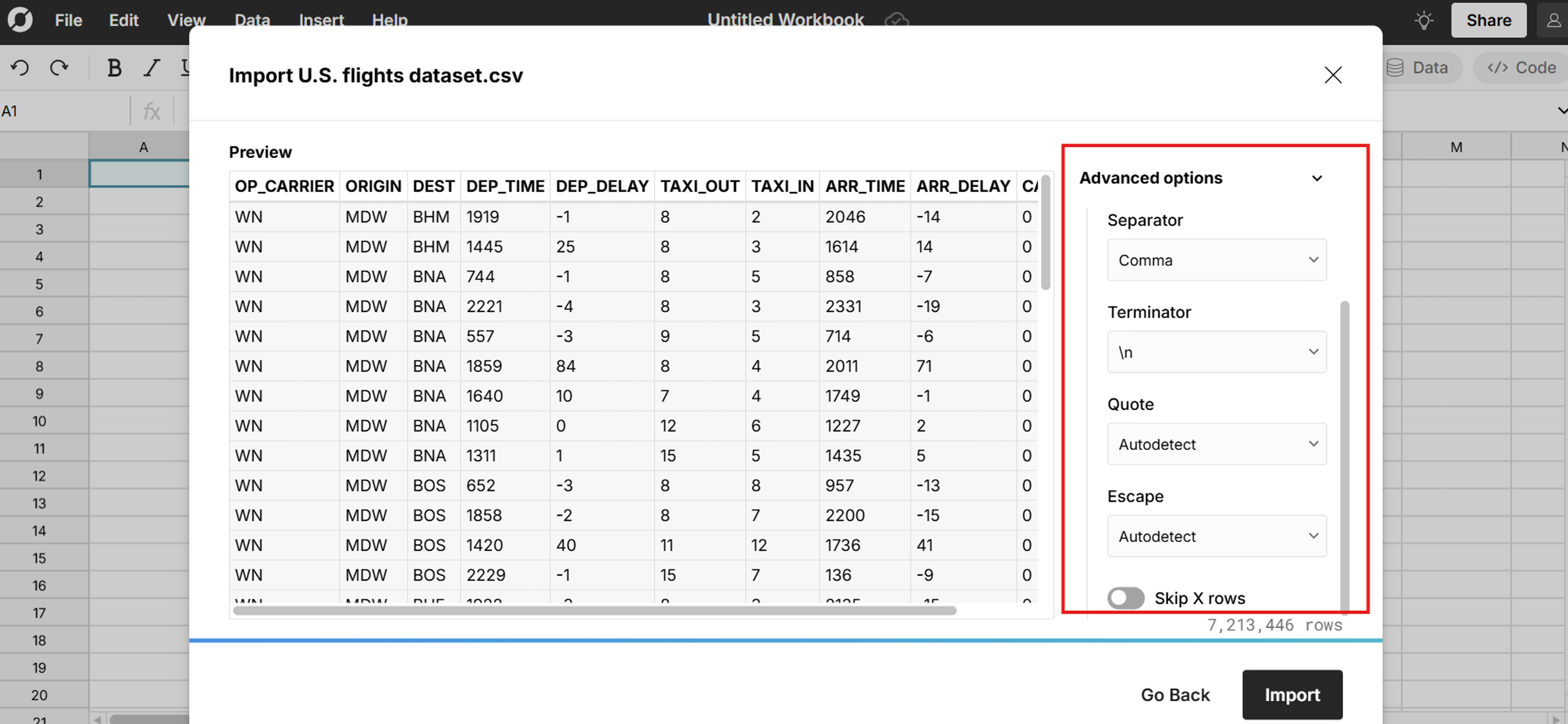The height and width of the screenshot is (724, 1568).
Task: Open the Code panel icon button
Action: coord(1521,68)
